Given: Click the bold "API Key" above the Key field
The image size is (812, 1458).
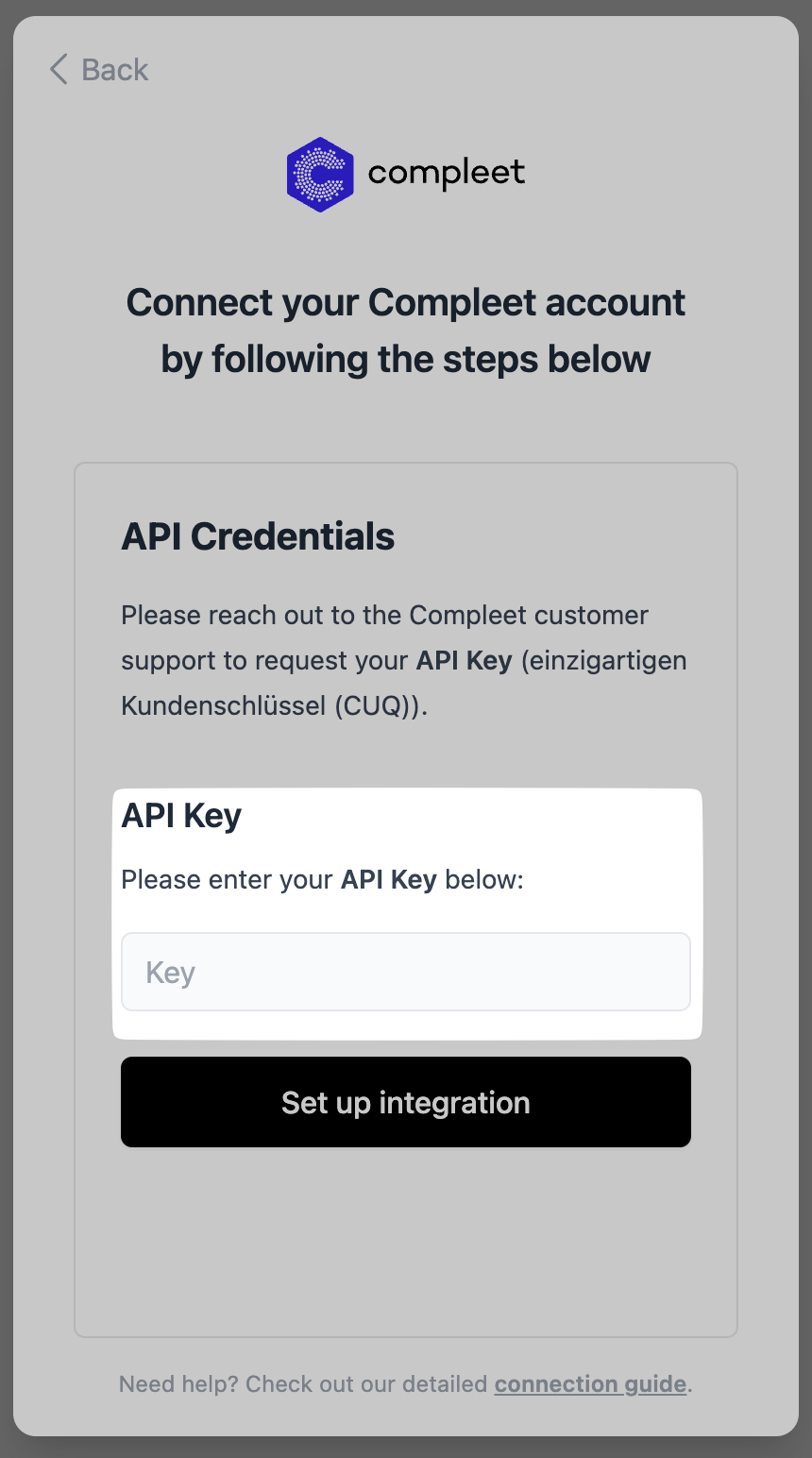Looking at the screenshot, I should tap(388, 880).
